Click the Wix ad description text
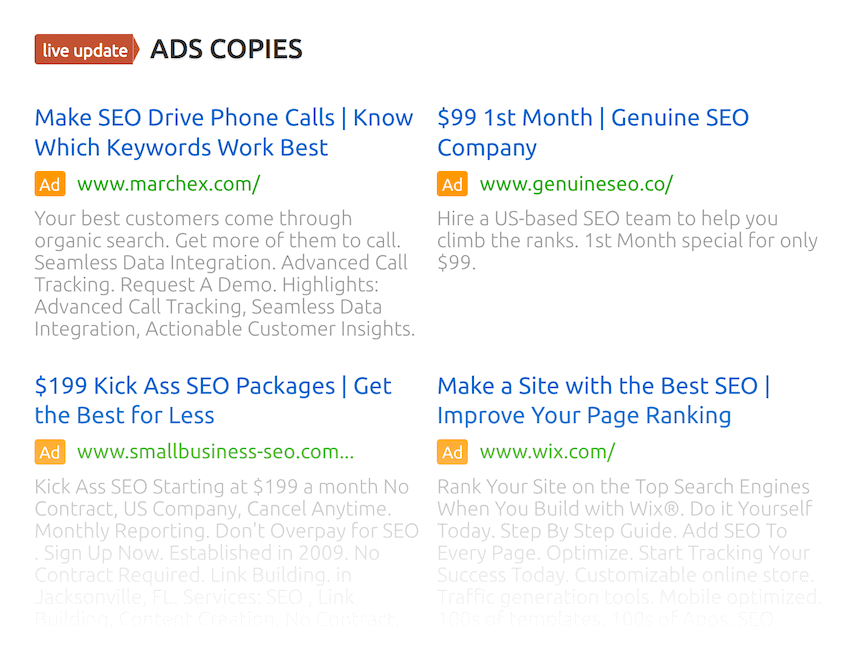Viewport: 860px width, 648px height. [629, 553]
